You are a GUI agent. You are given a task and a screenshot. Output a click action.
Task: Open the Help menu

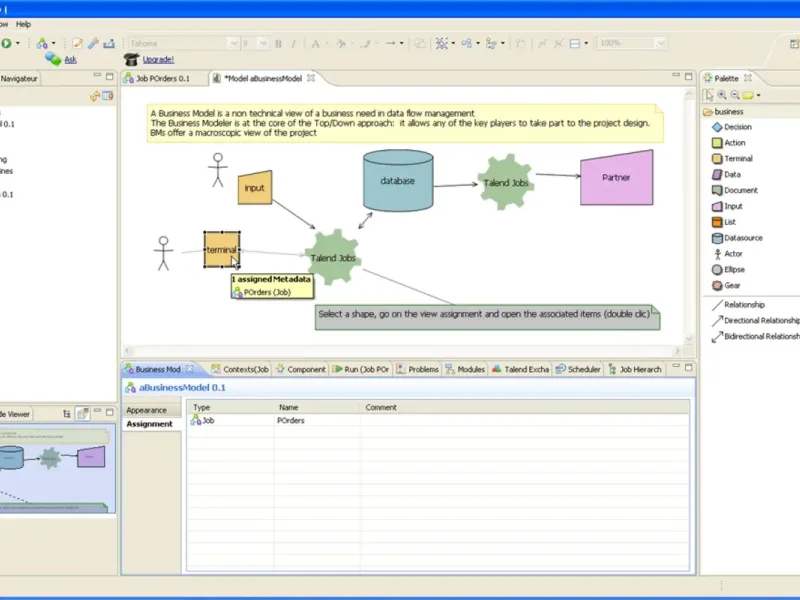pyautogui.click(x=23, y=24)
